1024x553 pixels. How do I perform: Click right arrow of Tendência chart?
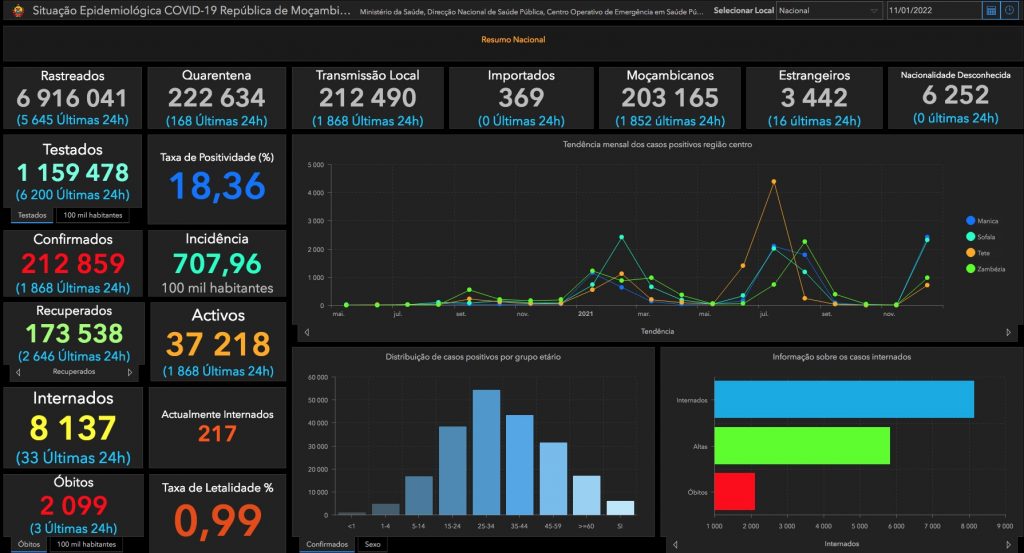tap(1009, 331)
